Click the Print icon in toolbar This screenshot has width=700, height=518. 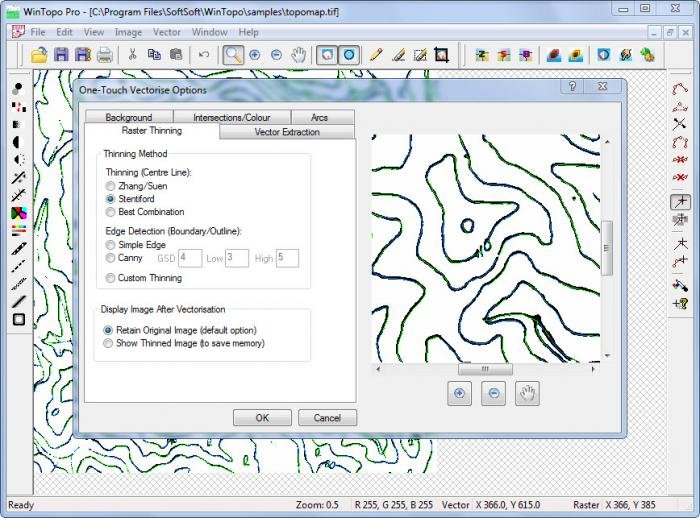[x=104, y=55]
